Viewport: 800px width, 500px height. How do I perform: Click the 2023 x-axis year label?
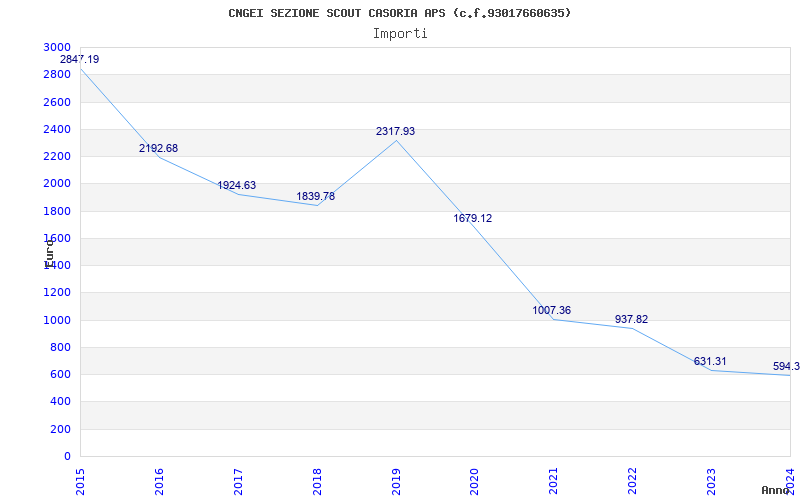(x=711, y=481)
